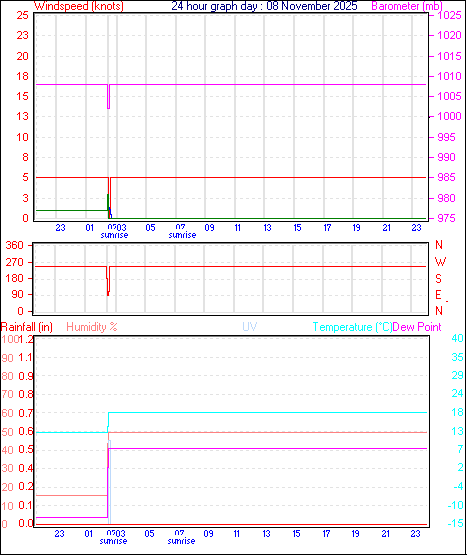The height and width of the screenshot is (559, 467).
Task: Click windspeed axis value 3
Action: [25, 198]
